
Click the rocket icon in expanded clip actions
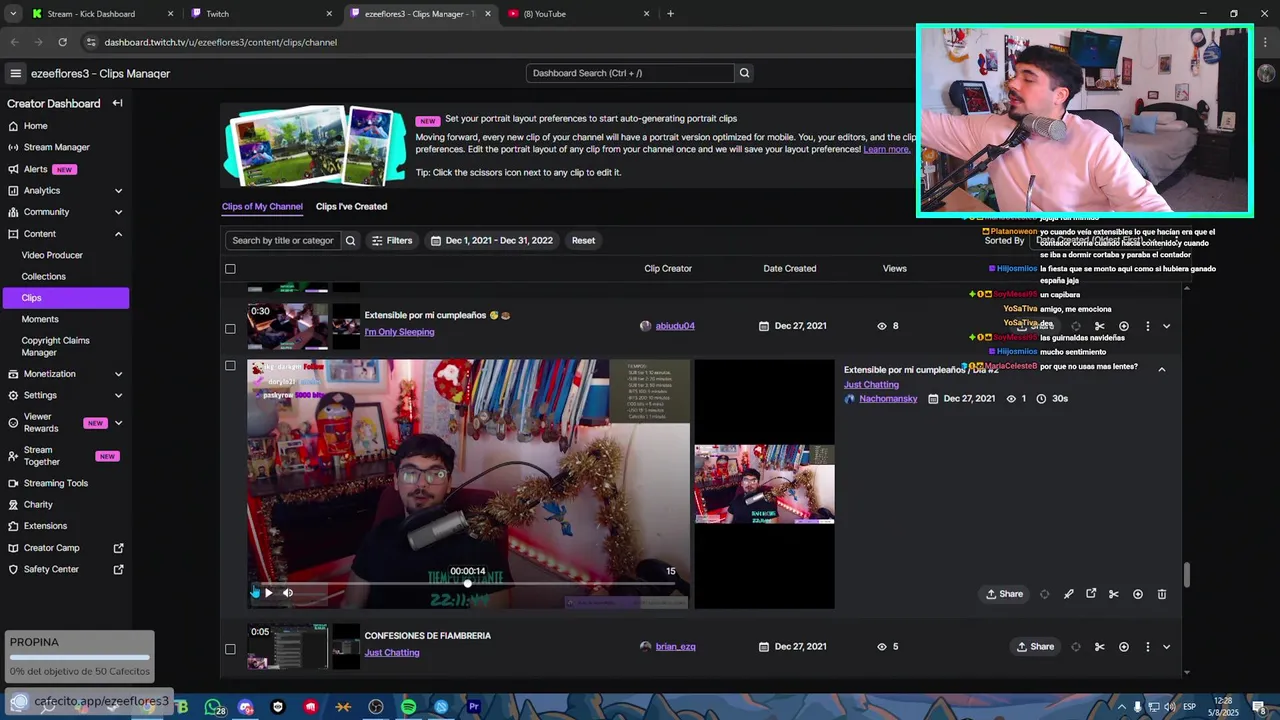click(x=1068, y=594)
